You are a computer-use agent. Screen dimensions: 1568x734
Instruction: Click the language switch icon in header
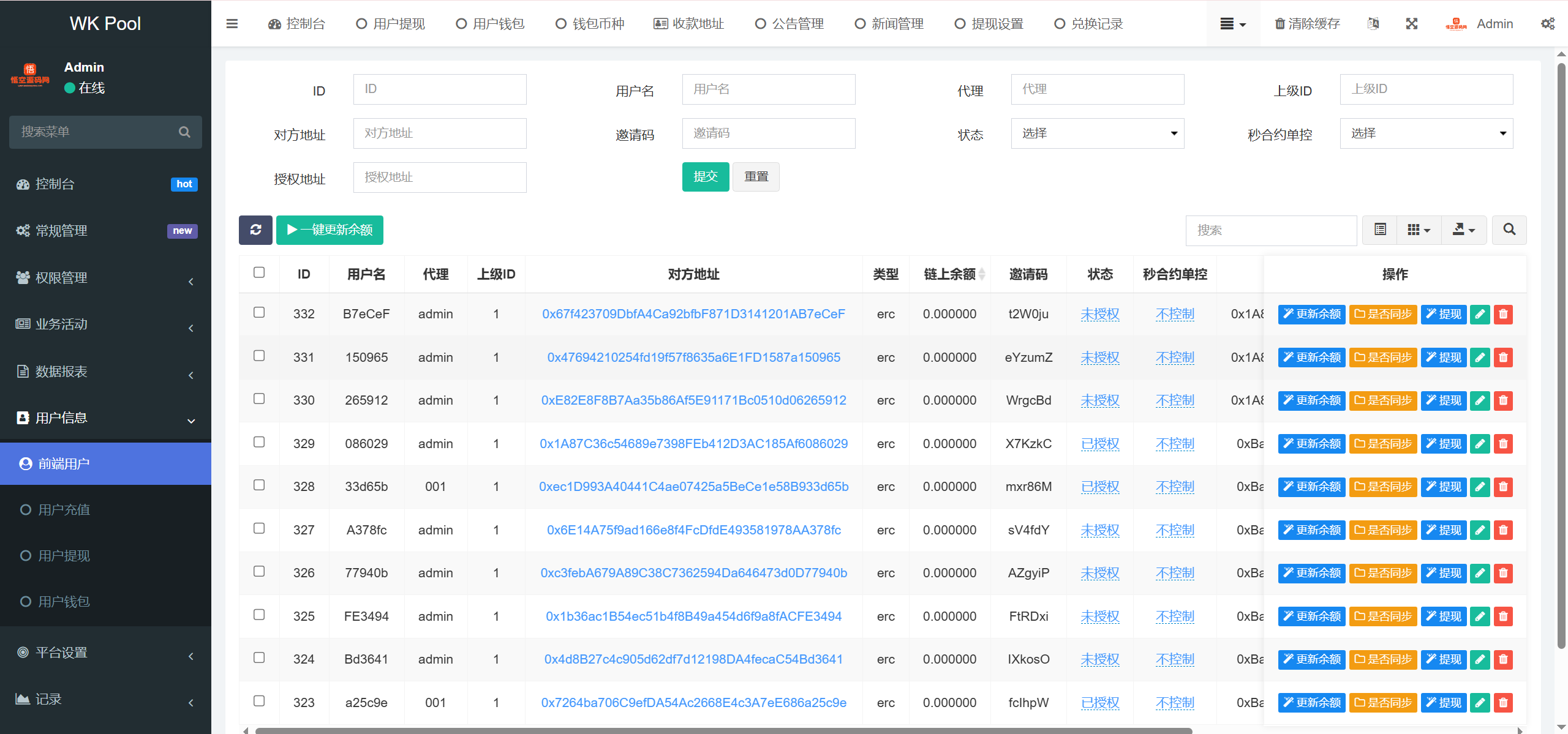(x=1373, y=24)
